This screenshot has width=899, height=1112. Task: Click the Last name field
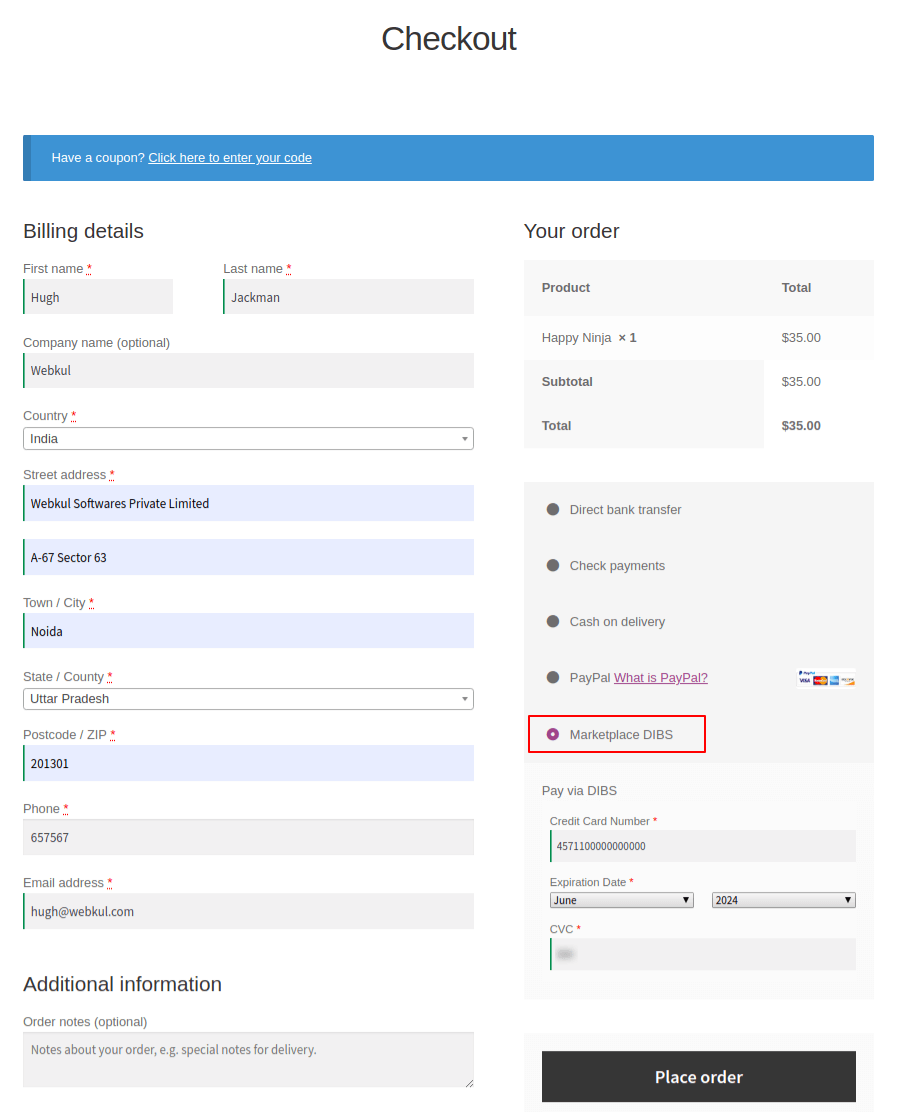(348, 297)
